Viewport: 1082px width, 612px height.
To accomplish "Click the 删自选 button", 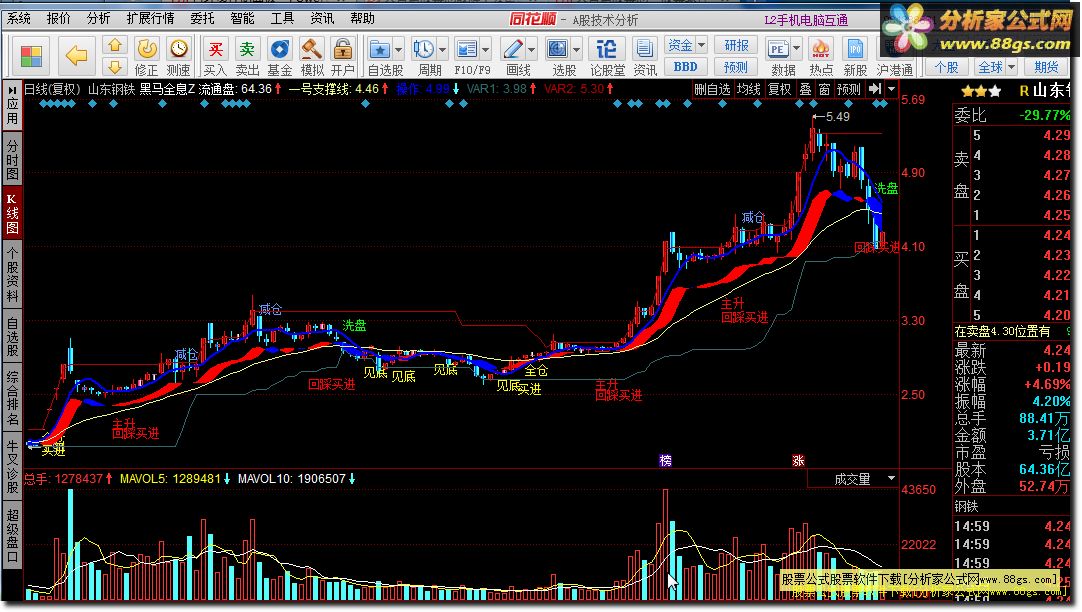I will [712, 89].
